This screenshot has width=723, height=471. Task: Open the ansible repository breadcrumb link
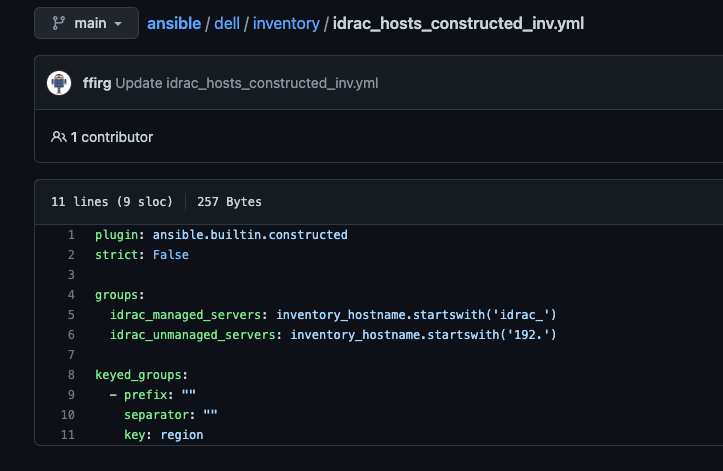(173, 22)
